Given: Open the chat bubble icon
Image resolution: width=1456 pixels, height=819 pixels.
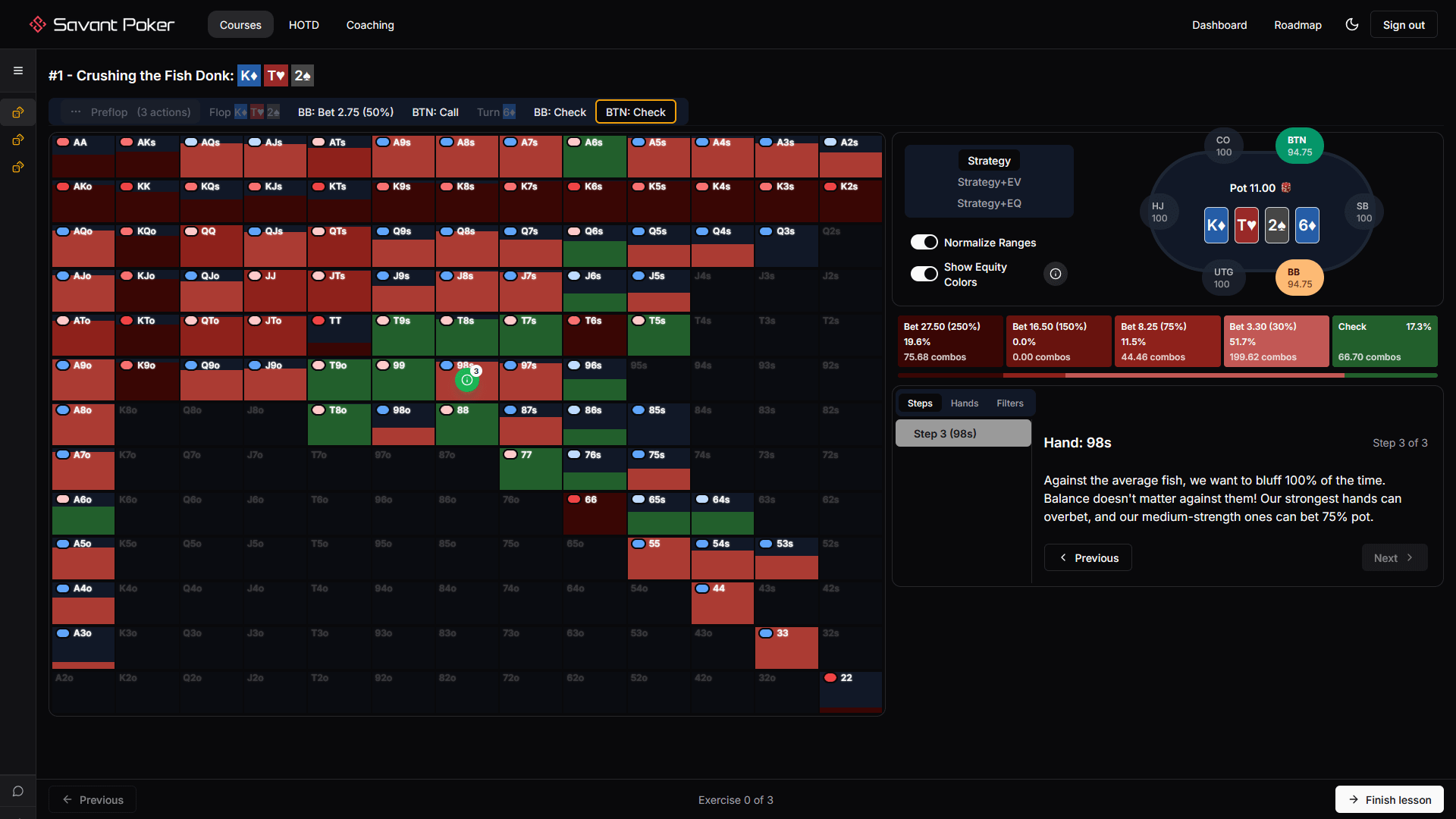Looking at the screenshot, I should tap(18, 791).
